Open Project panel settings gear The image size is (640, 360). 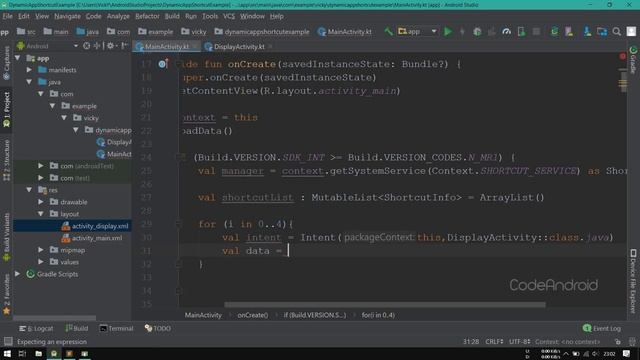point(110,46)
